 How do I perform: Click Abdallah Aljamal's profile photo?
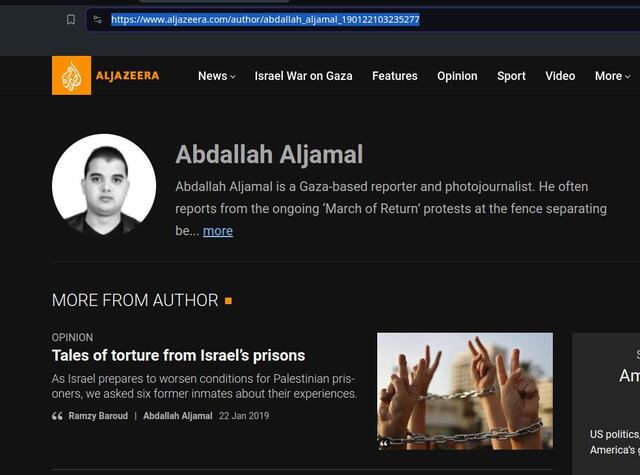104,186
